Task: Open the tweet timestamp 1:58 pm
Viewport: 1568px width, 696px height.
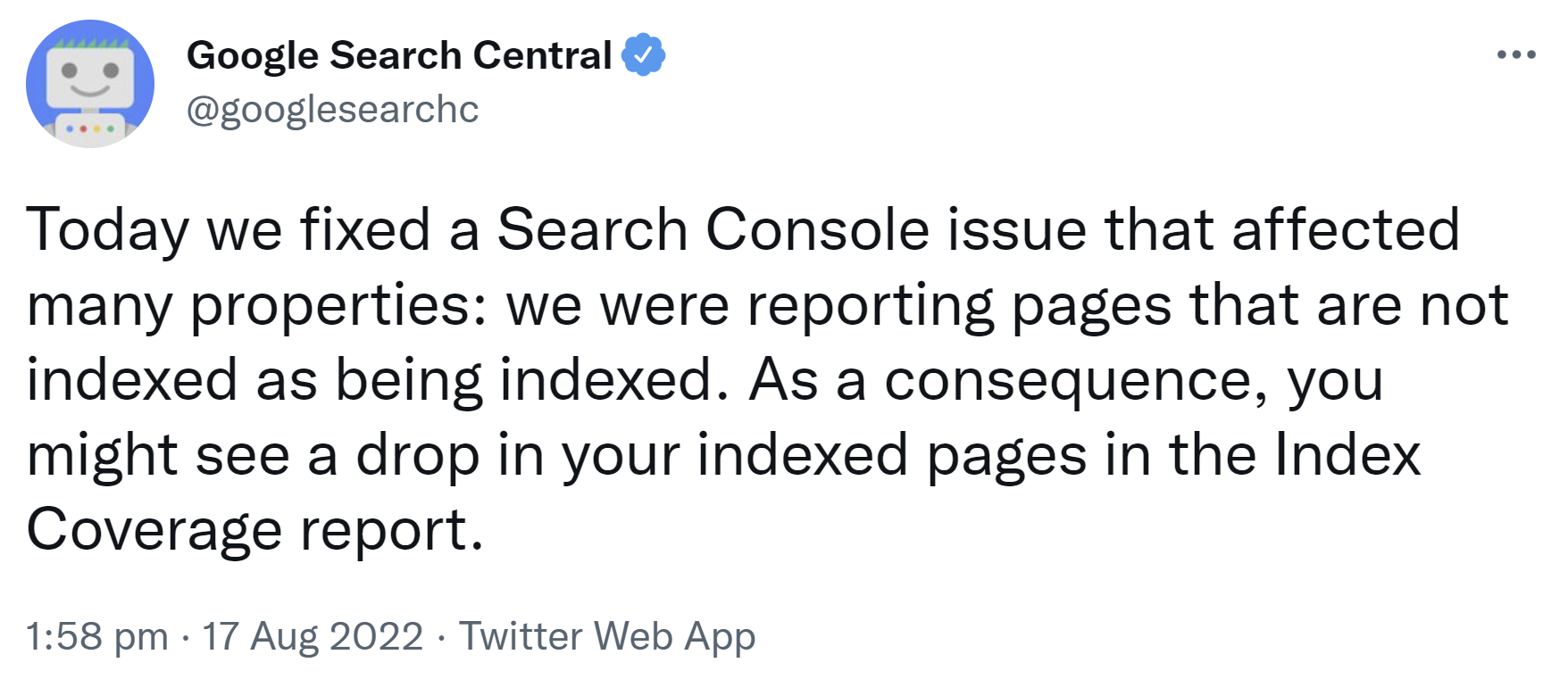Action: click(95, 635)
